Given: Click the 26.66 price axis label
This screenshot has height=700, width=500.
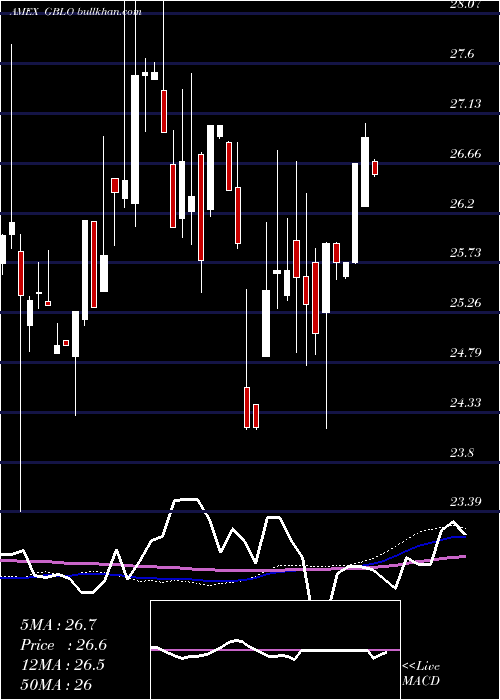Looking at the screenshot, I should pos(466,154).
